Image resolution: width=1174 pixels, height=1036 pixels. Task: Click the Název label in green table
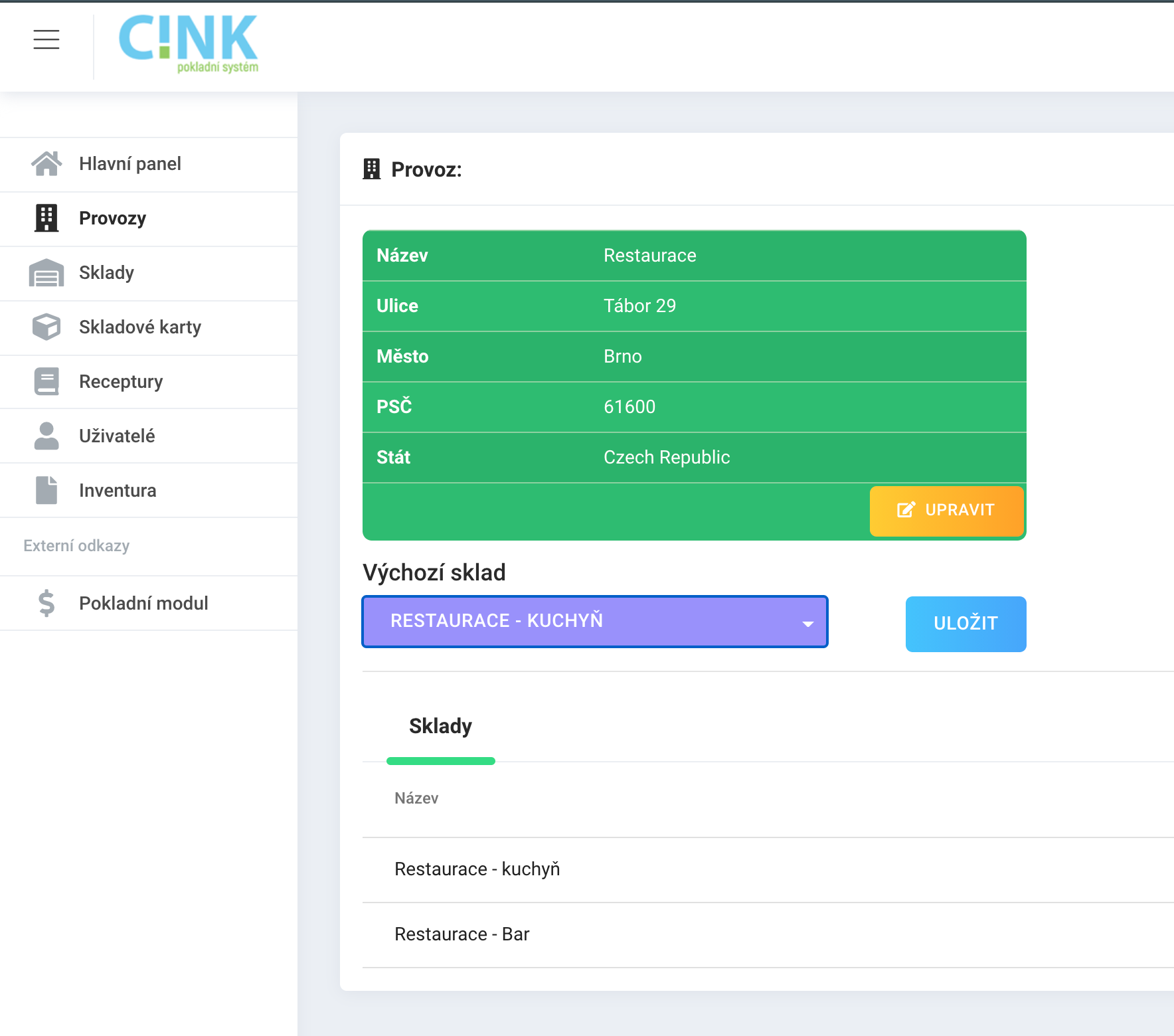pyautogui.click(x=402, y=256)
